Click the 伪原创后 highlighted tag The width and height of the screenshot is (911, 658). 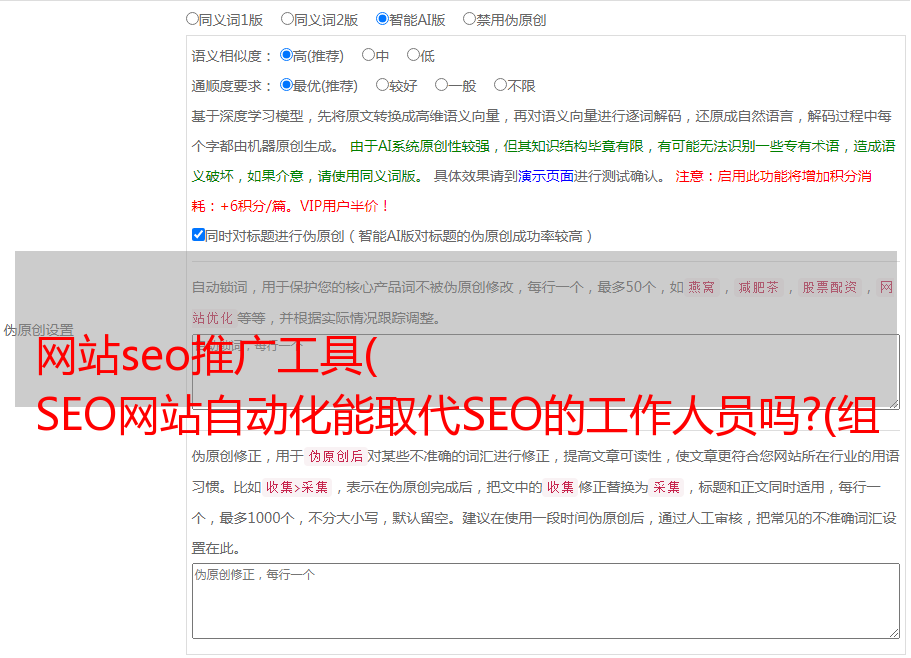click(x=336, y=456)
